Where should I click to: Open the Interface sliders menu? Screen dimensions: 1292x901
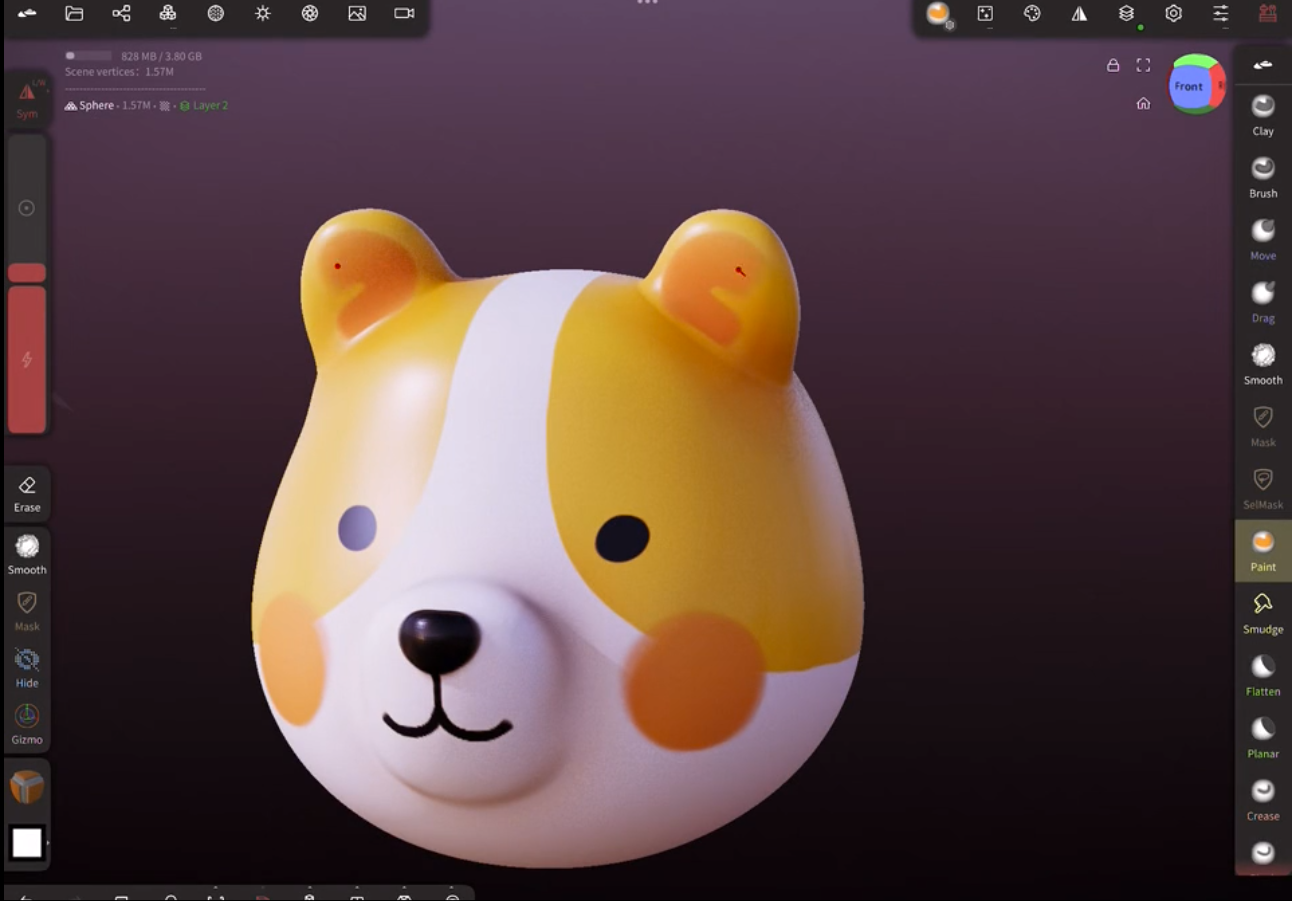coord(1221,13)
